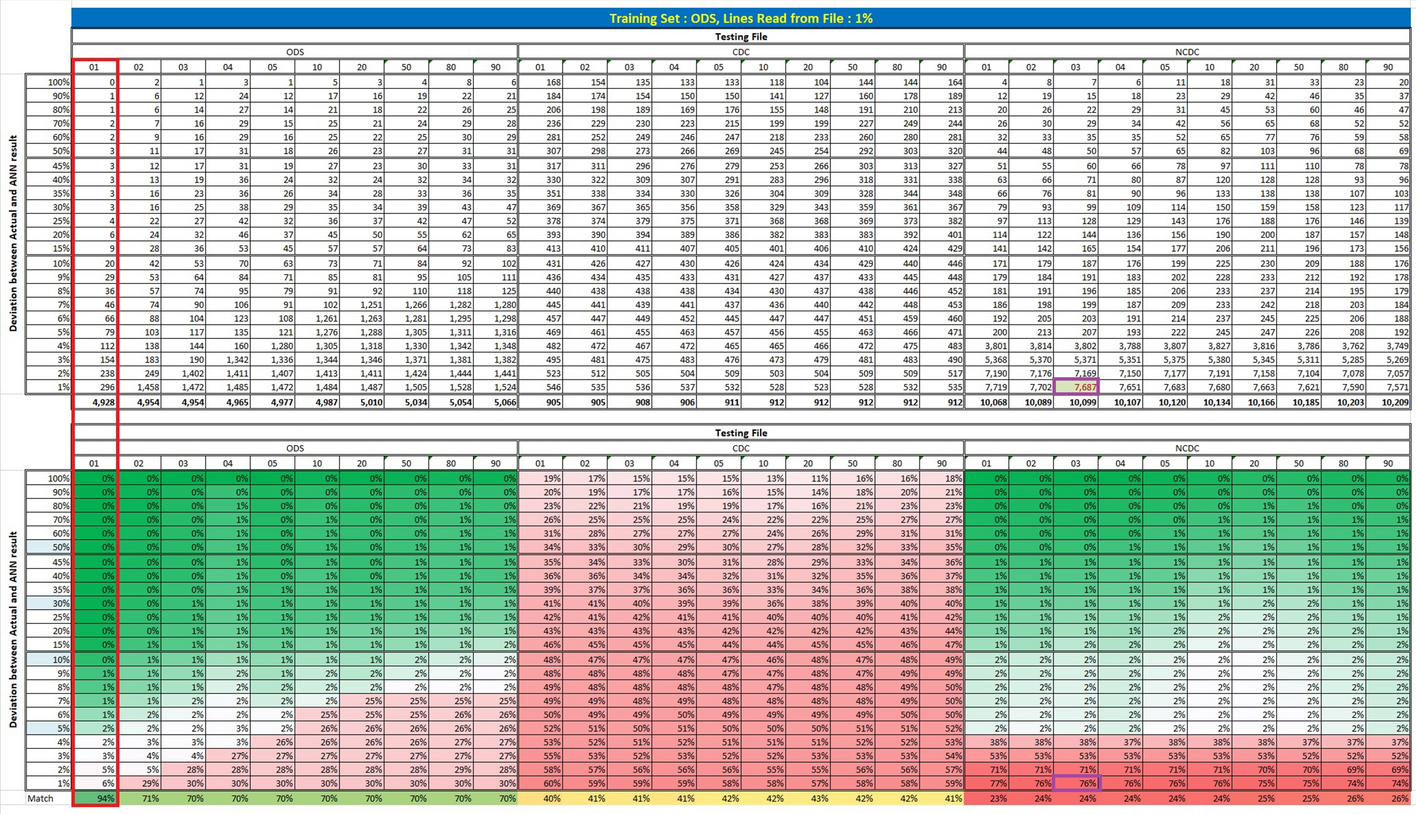
Task: Select the 94% Match cell
Action: click(x=95, y=798)
